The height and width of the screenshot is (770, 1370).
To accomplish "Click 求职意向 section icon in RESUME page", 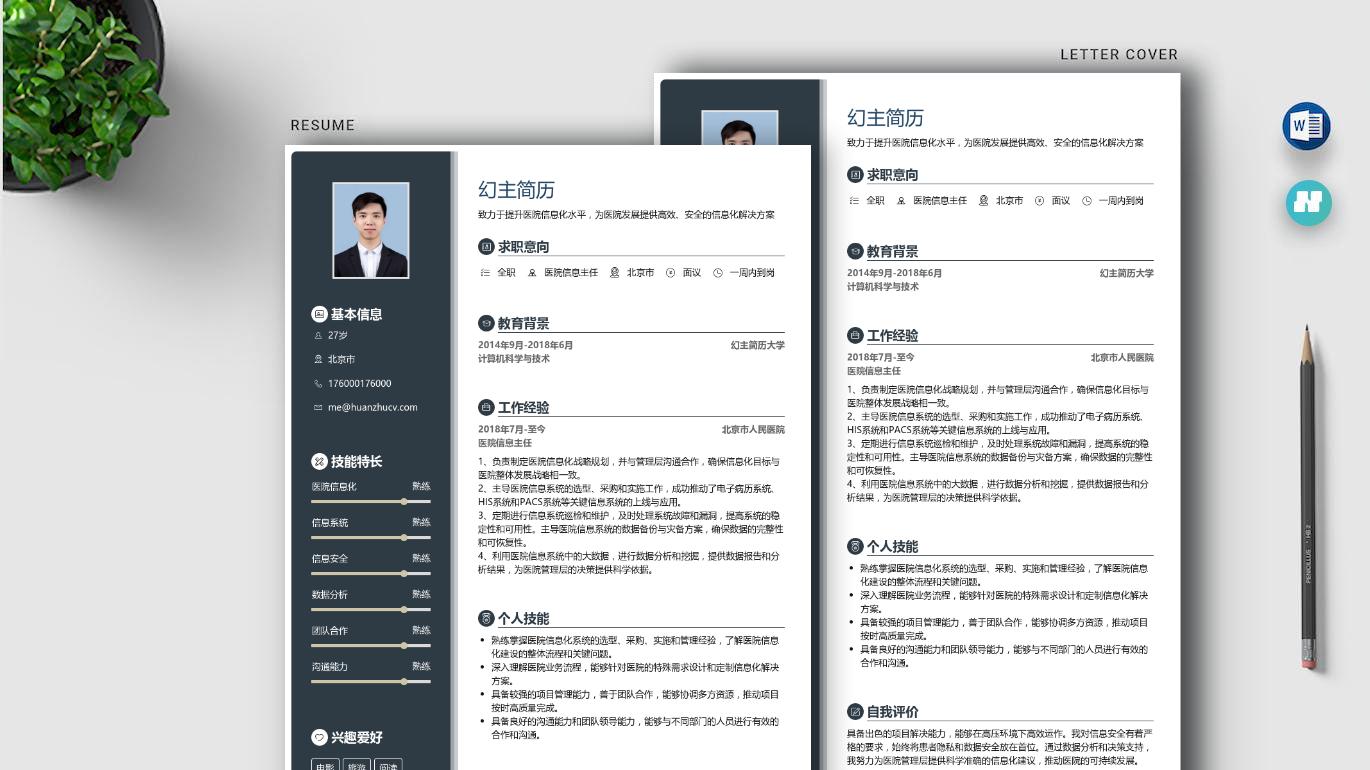I will coord(486,247).
